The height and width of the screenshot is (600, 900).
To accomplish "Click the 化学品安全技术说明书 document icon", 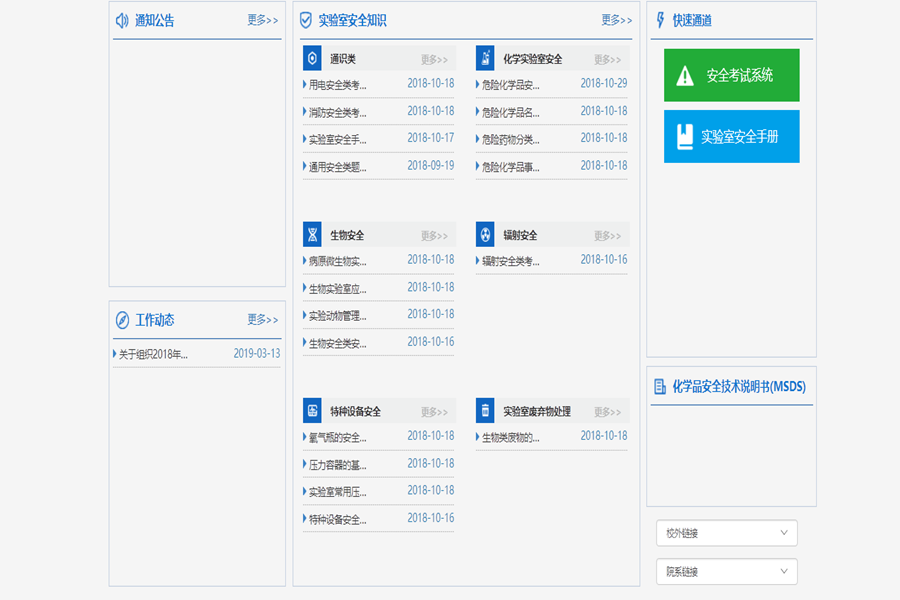I will 660,386.
